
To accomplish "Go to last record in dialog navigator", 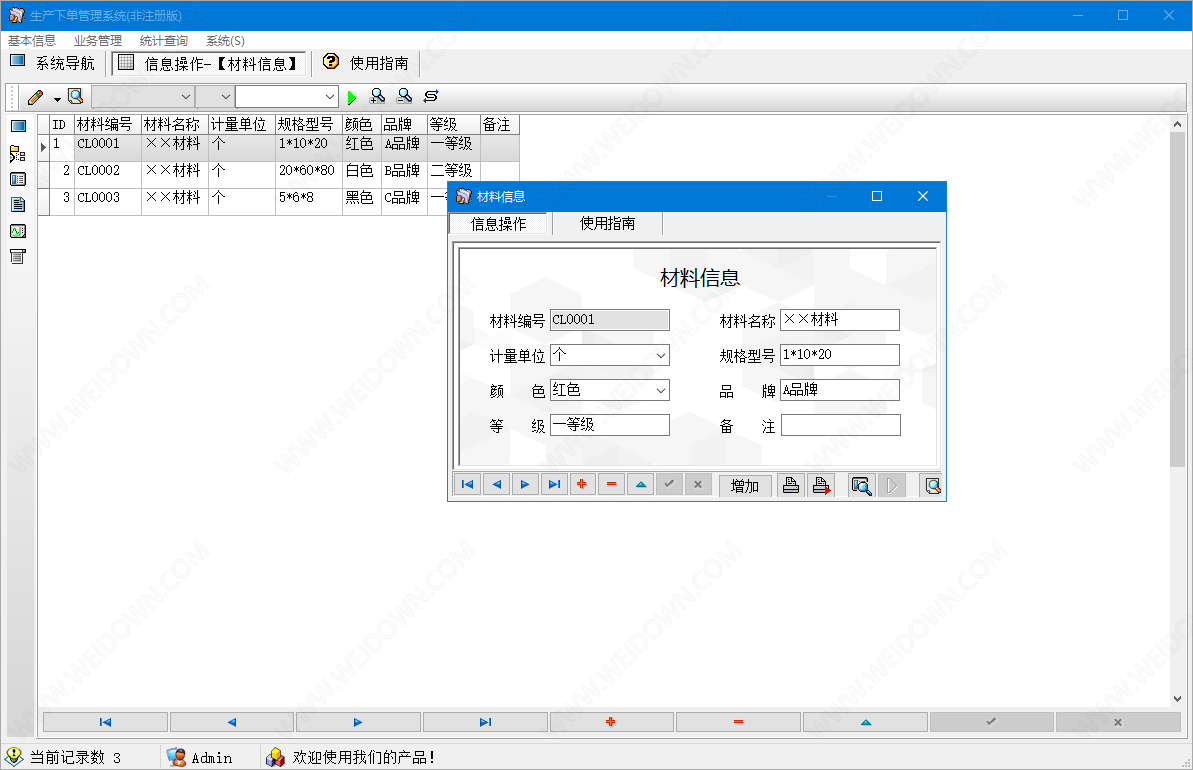I will click(x=554, y=485).
